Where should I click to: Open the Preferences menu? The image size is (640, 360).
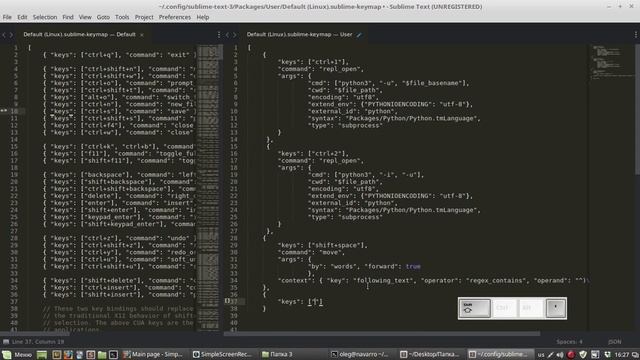click(x=175, y=17)
